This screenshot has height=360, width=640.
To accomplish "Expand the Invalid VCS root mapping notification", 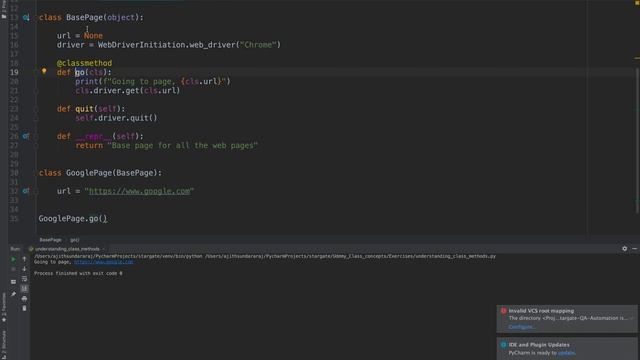I will coord(632,318).
